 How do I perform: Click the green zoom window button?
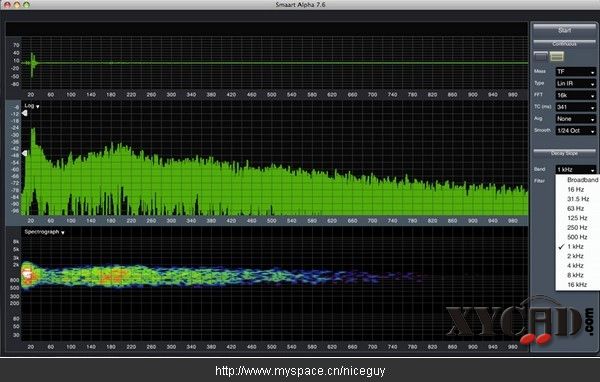(x=26, y=5)
